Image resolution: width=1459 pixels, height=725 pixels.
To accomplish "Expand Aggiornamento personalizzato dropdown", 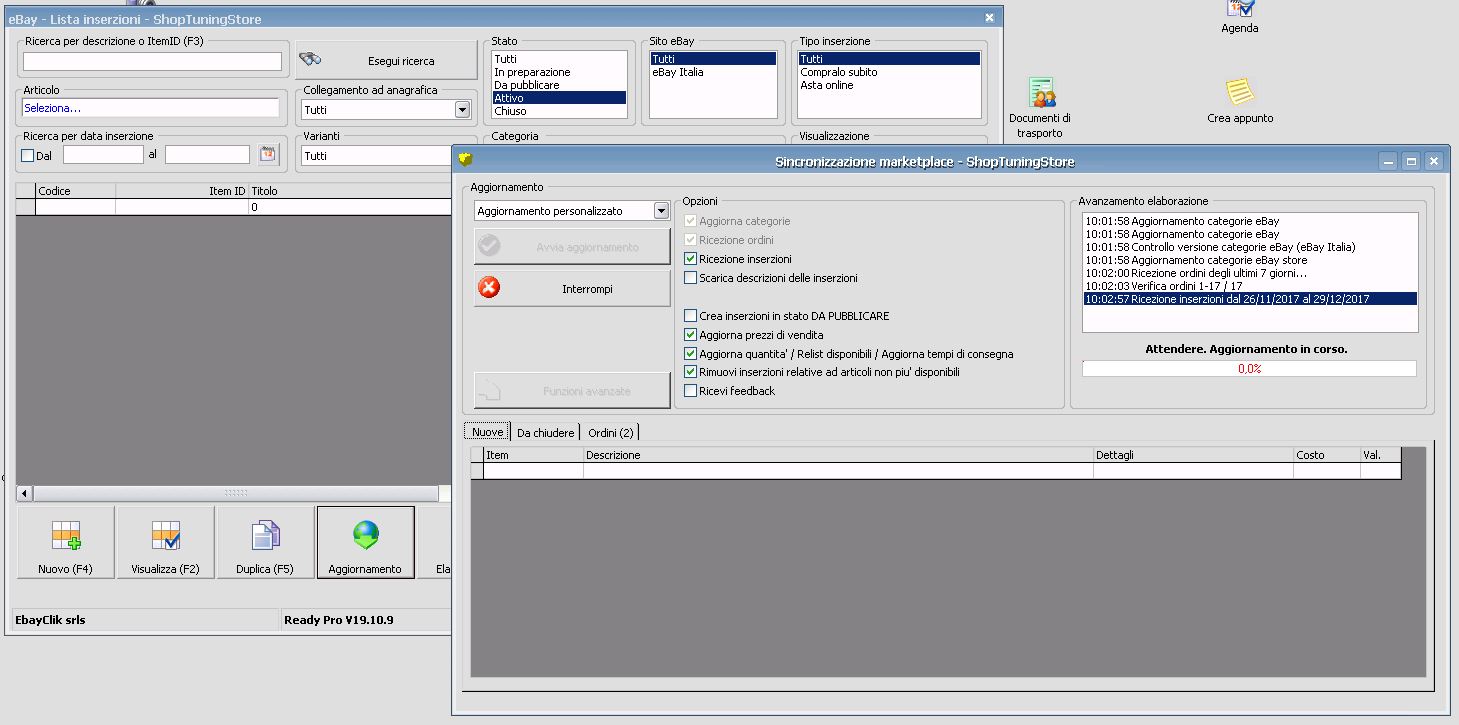I will click(660, 211).
